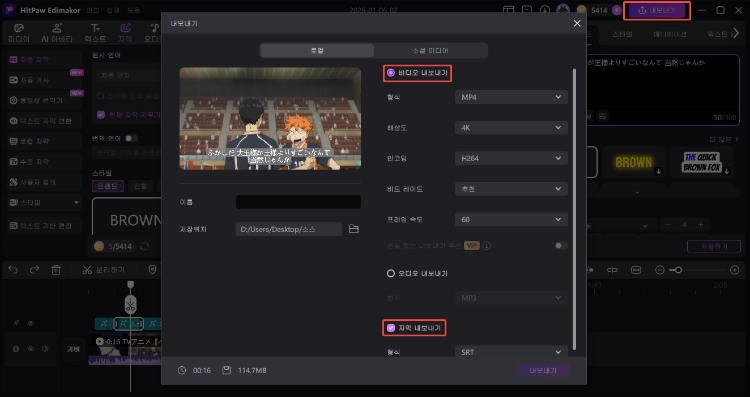The image size is (750, 397).
Task: Open the 스타일 tab in right panel
Action: pyautogui.click(x=622, y=34)
